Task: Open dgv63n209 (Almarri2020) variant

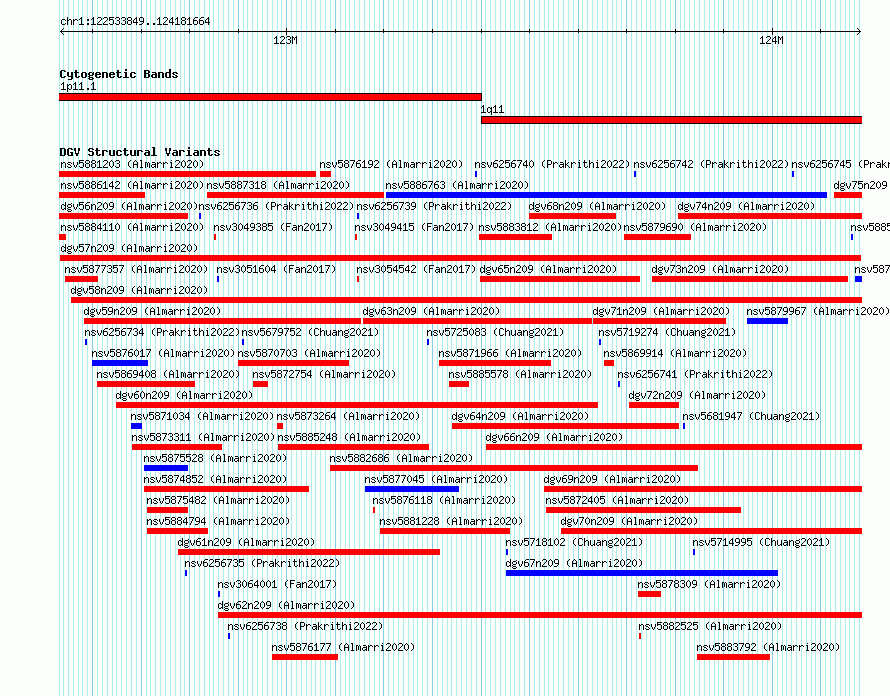Action: tap(431, 311)
